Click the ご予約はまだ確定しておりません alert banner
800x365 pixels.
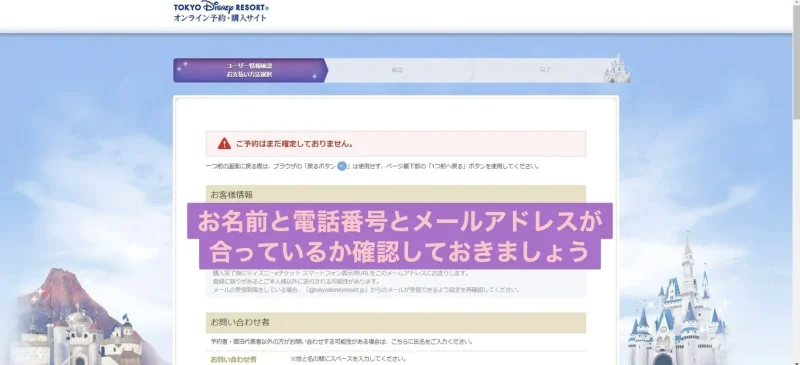pyautogui.click(x=396, y=143)
